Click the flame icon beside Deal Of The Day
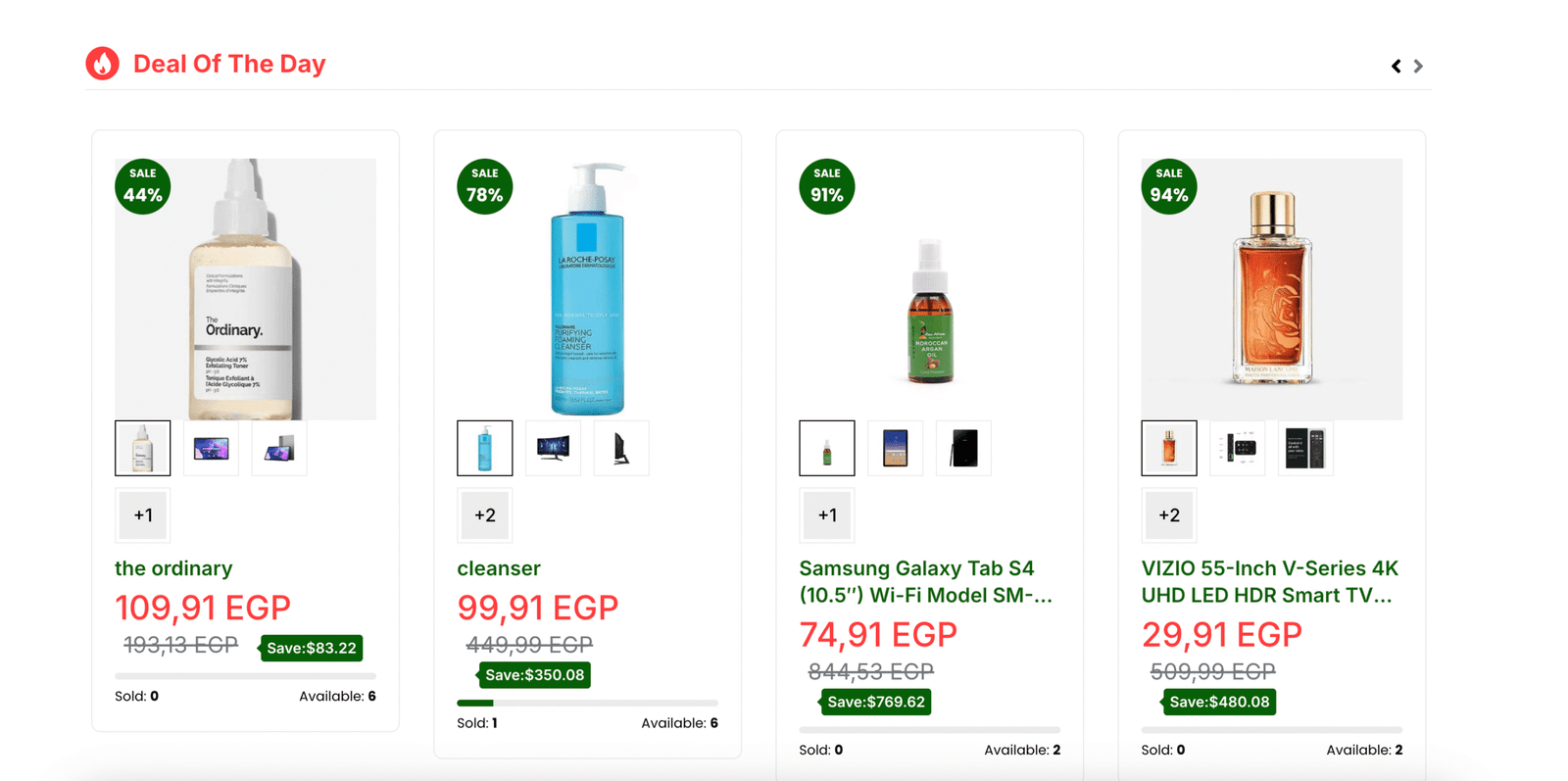Viewport: 1568px width, 781px height. 102,64
